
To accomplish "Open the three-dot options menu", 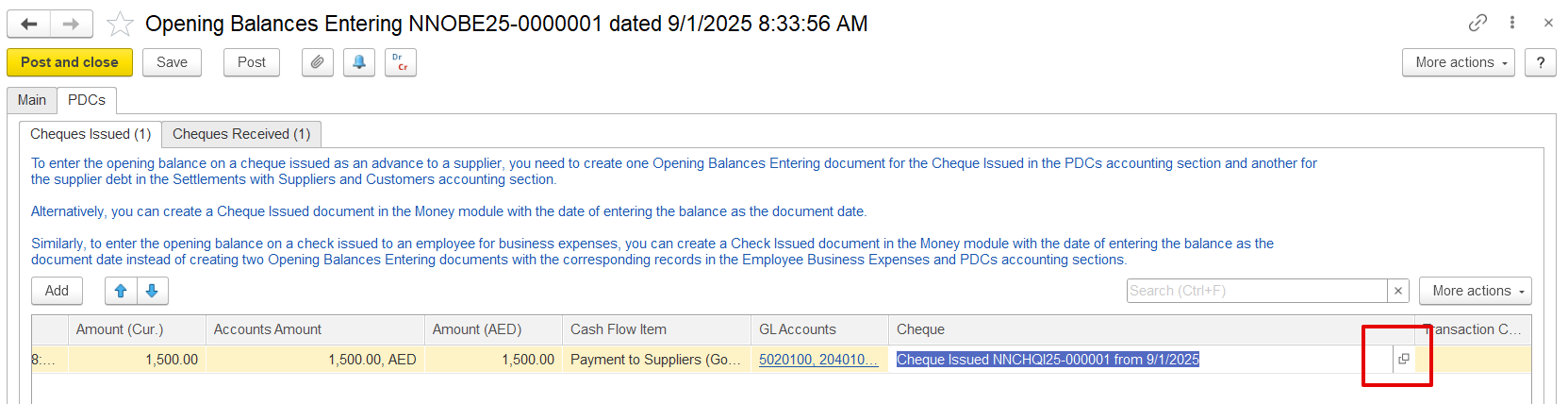I will coord(1512,23).
